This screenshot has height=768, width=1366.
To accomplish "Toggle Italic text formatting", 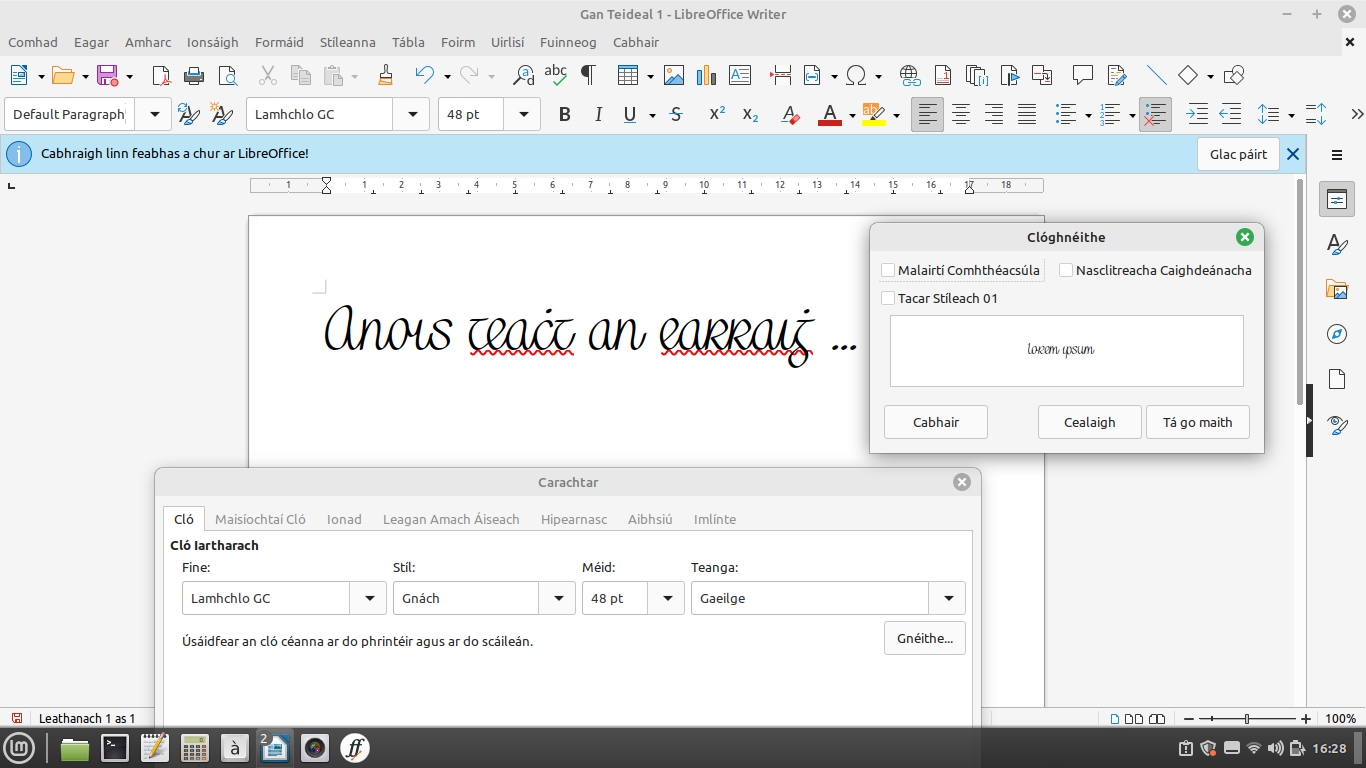I will (598, 115).
